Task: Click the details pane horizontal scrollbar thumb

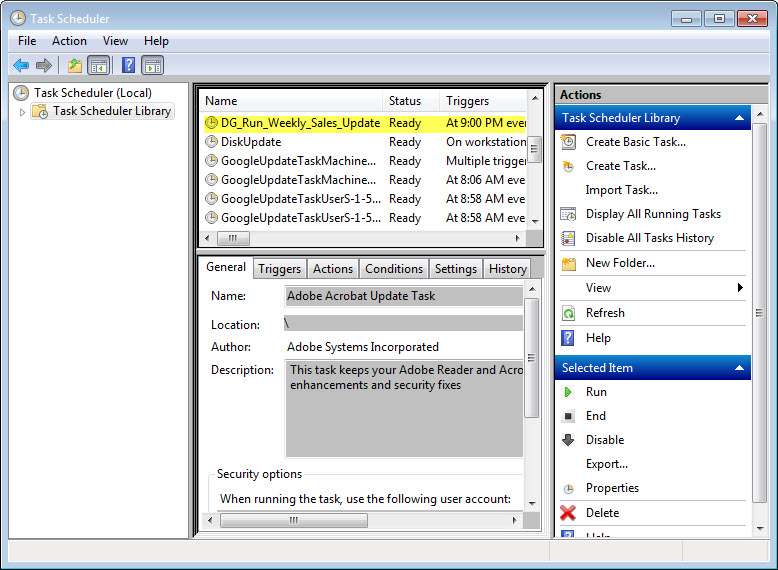Action: click(x=294, y=520)
